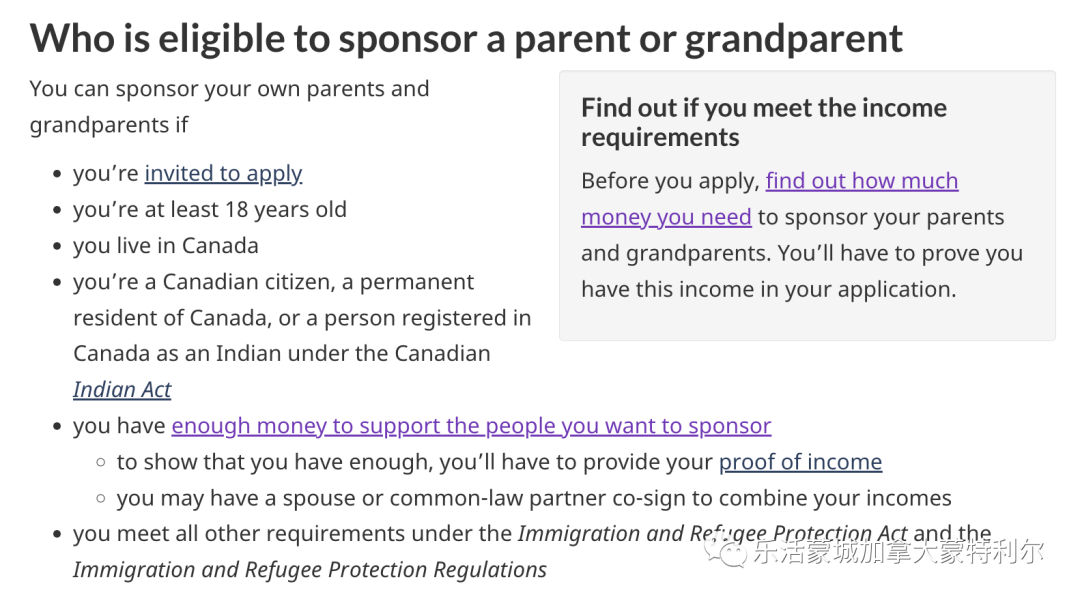This screenshot has height=599, width=1080.
Task: Click the Chinese watermark text
Action: [x=898, y=551]
